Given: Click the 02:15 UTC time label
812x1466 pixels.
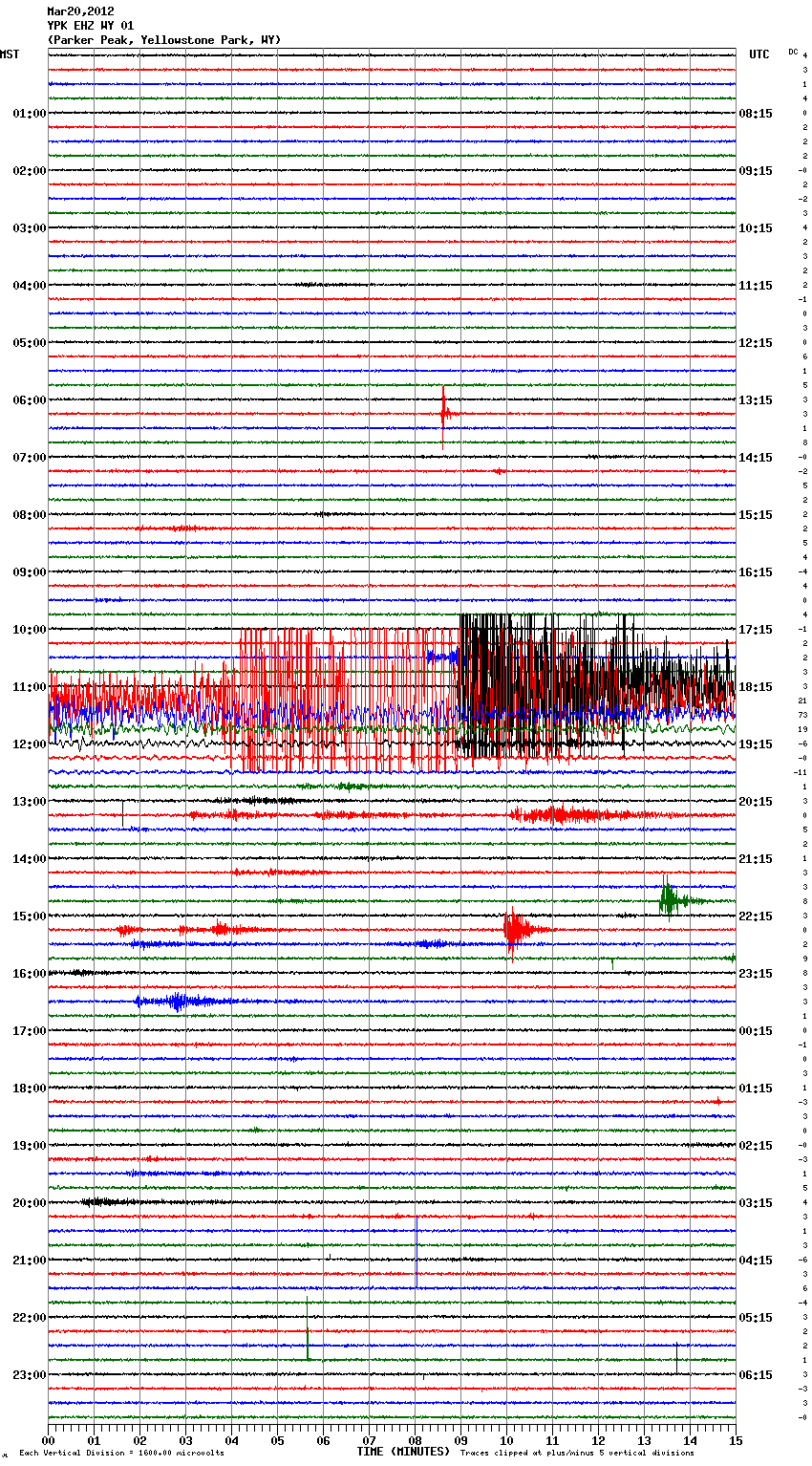Looking at the screenshot, I should tap(756, 1146).
